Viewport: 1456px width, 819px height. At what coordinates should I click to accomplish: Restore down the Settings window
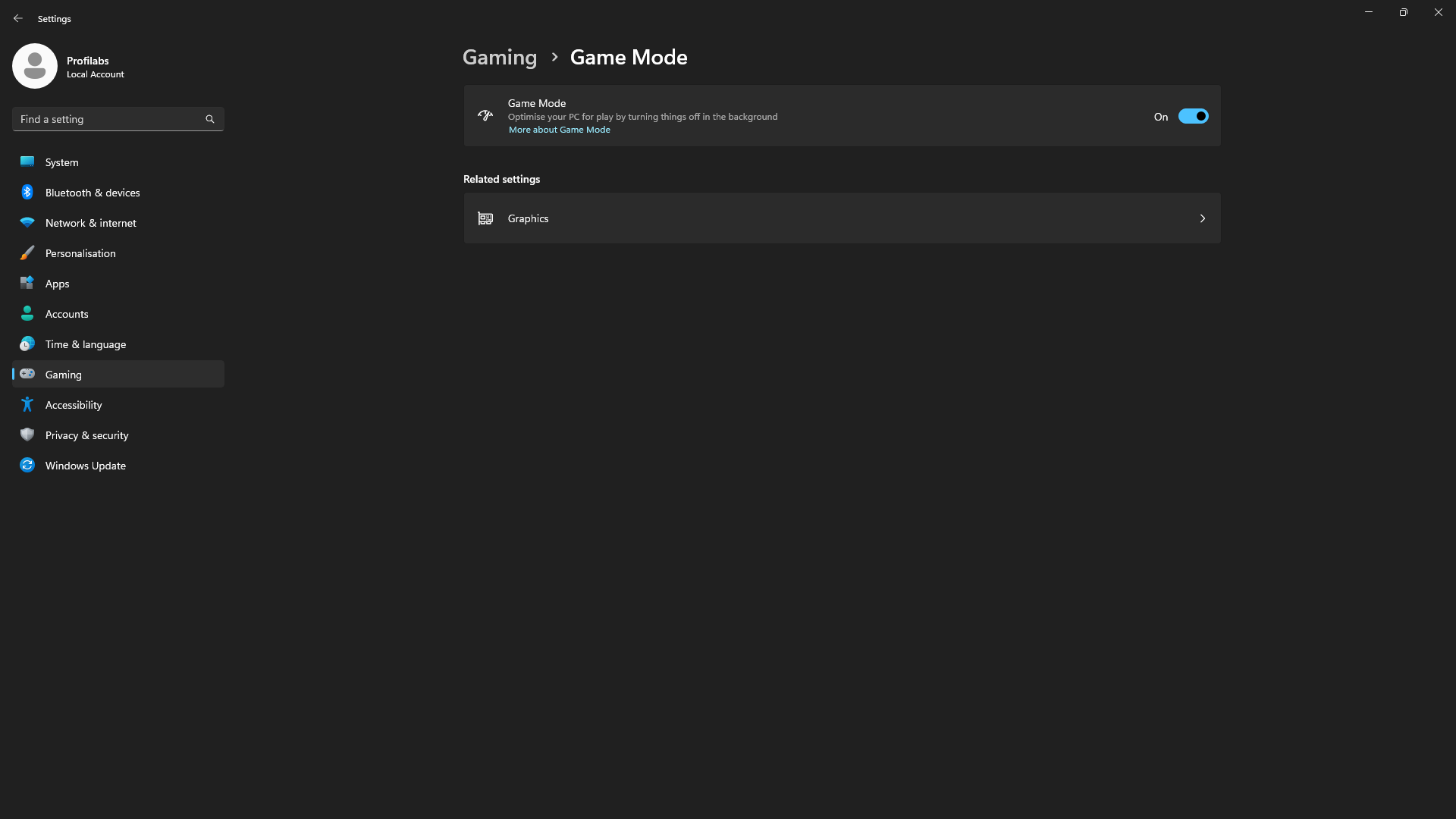tap(1404, 12)
